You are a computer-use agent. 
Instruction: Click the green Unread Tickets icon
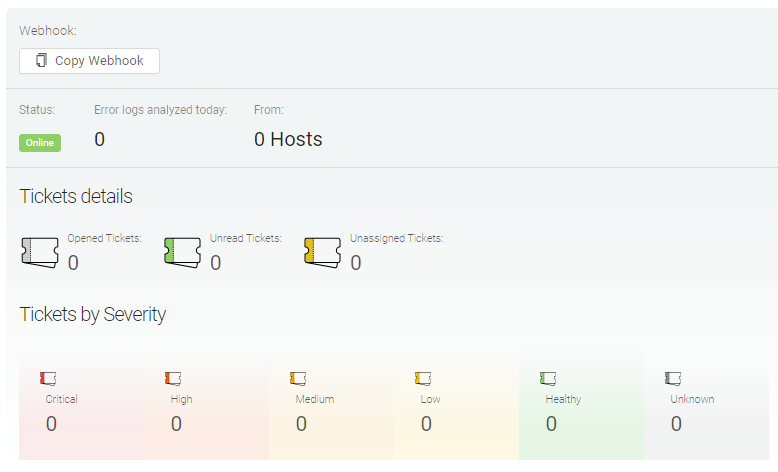(x=182, y=252)
